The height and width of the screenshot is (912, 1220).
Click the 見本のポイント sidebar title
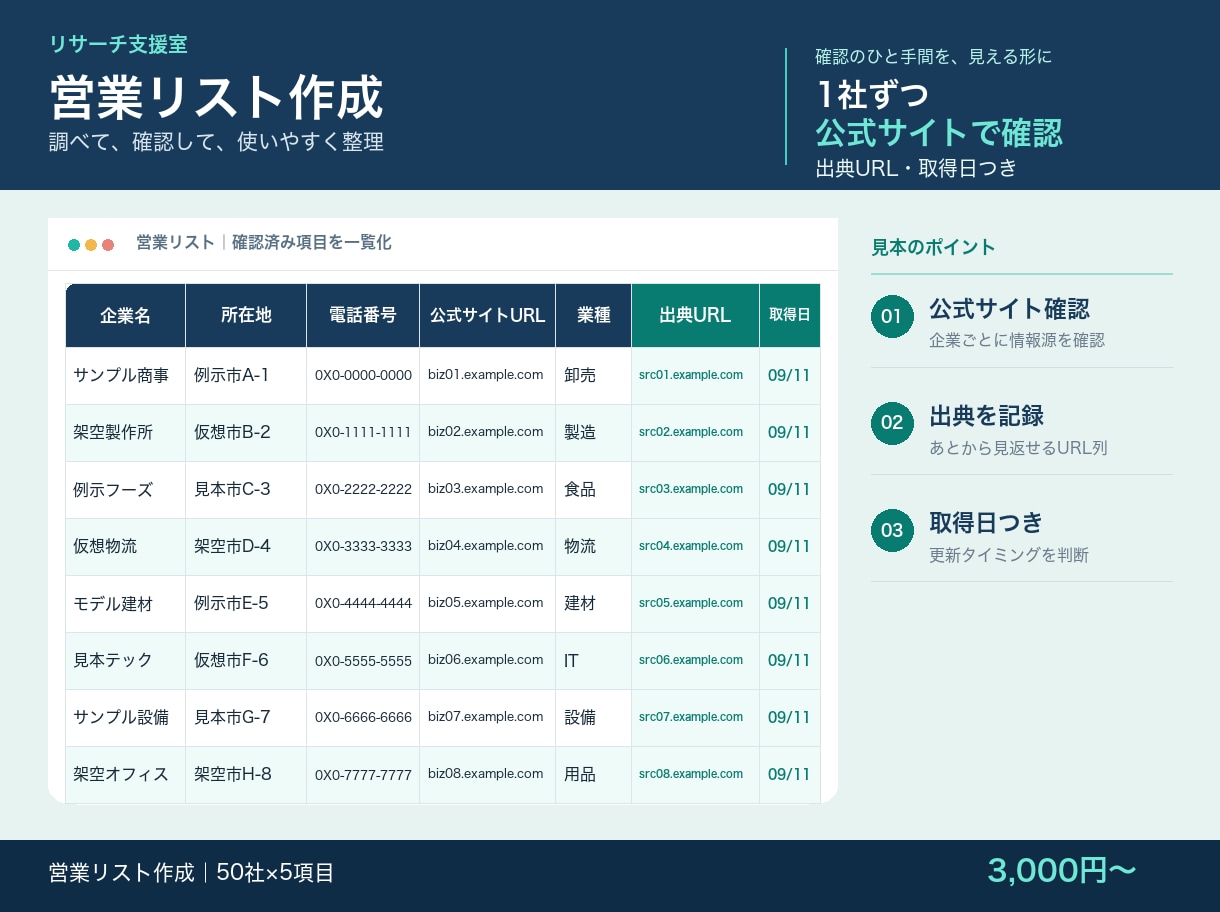(933, 247)
